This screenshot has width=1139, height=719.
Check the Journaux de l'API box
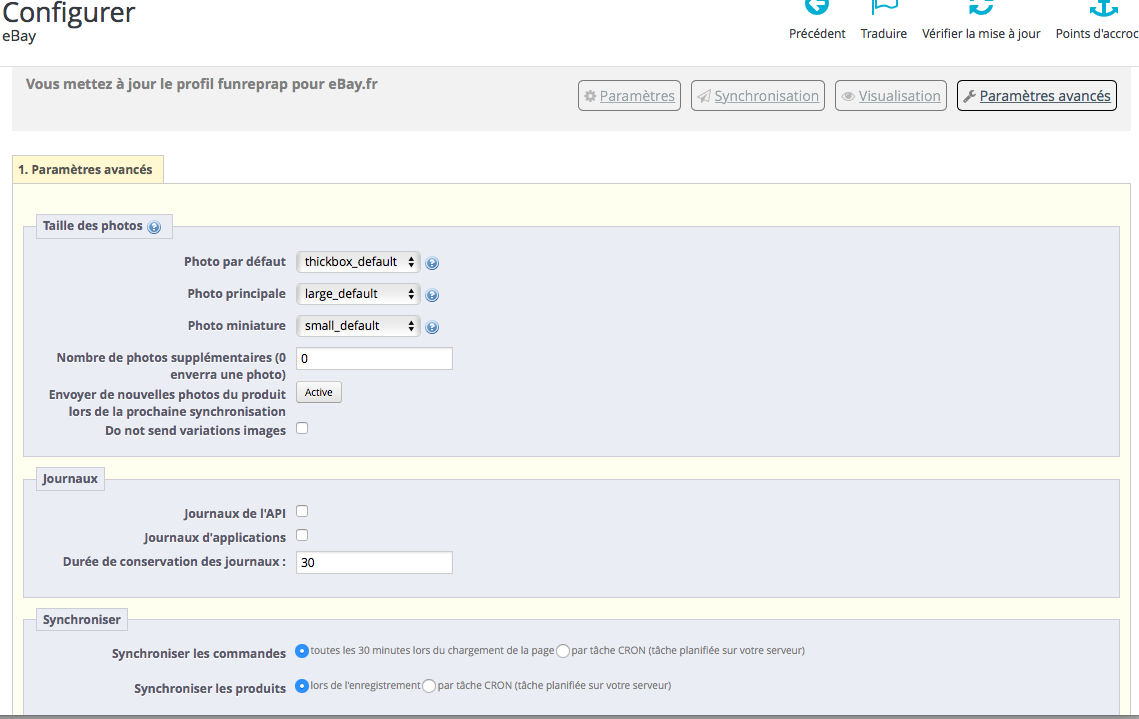[302, 511]
